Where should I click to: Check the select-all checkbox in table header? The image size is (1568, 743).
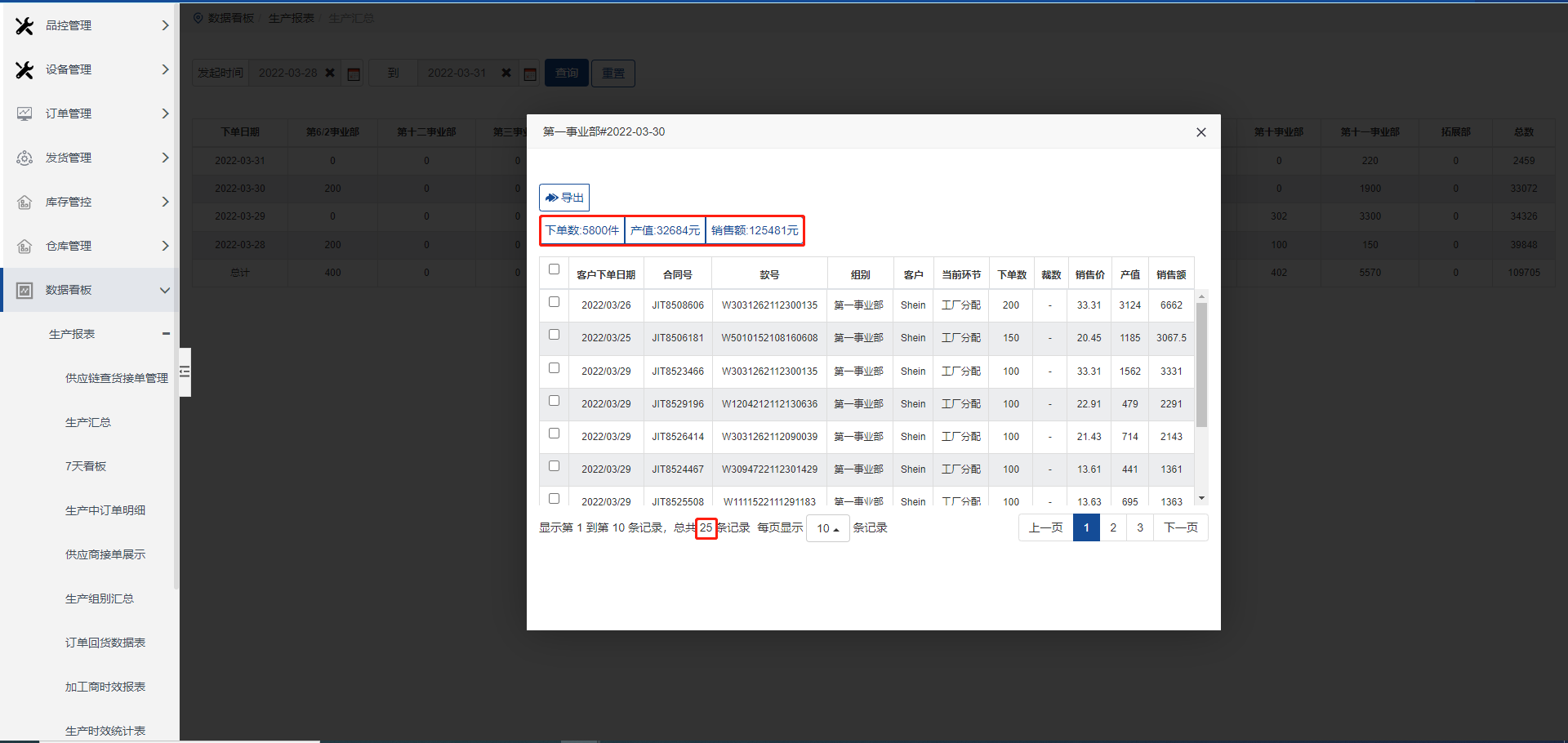click(x=554, y=269)
